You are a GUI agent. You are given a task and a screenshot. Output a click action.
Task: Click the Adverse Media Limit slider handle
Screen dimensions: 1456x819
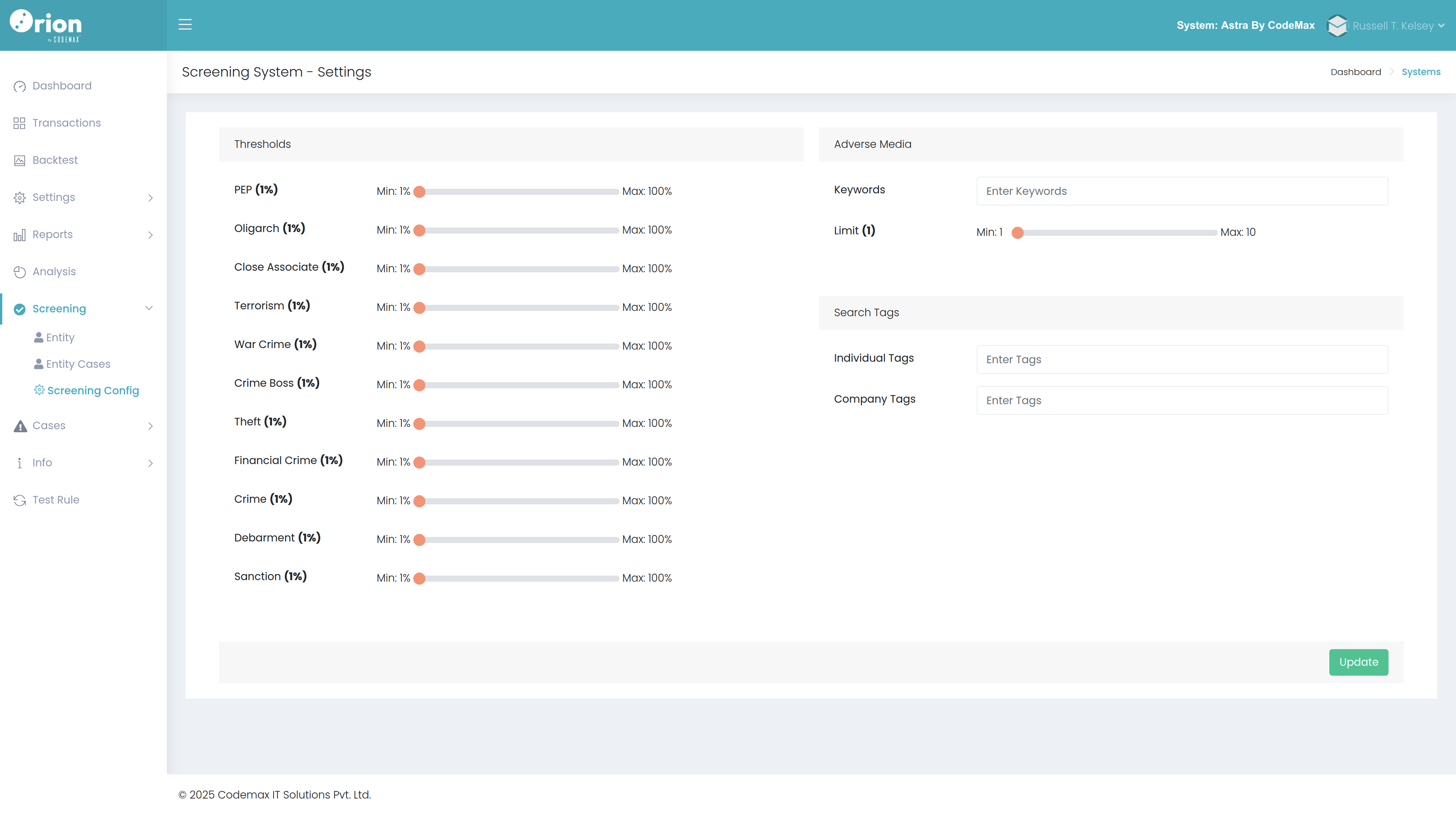1017,232
